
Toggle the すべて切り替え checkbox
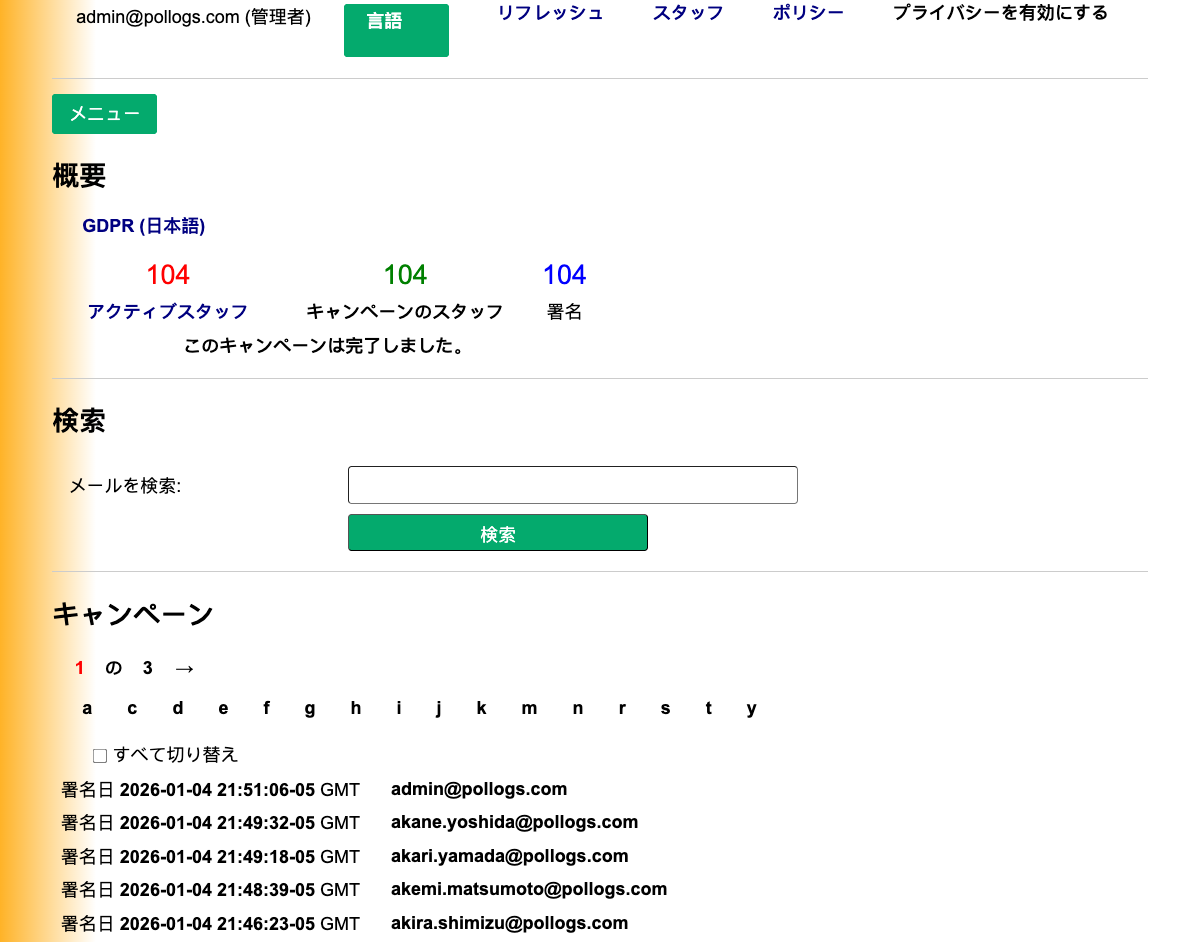100,755
